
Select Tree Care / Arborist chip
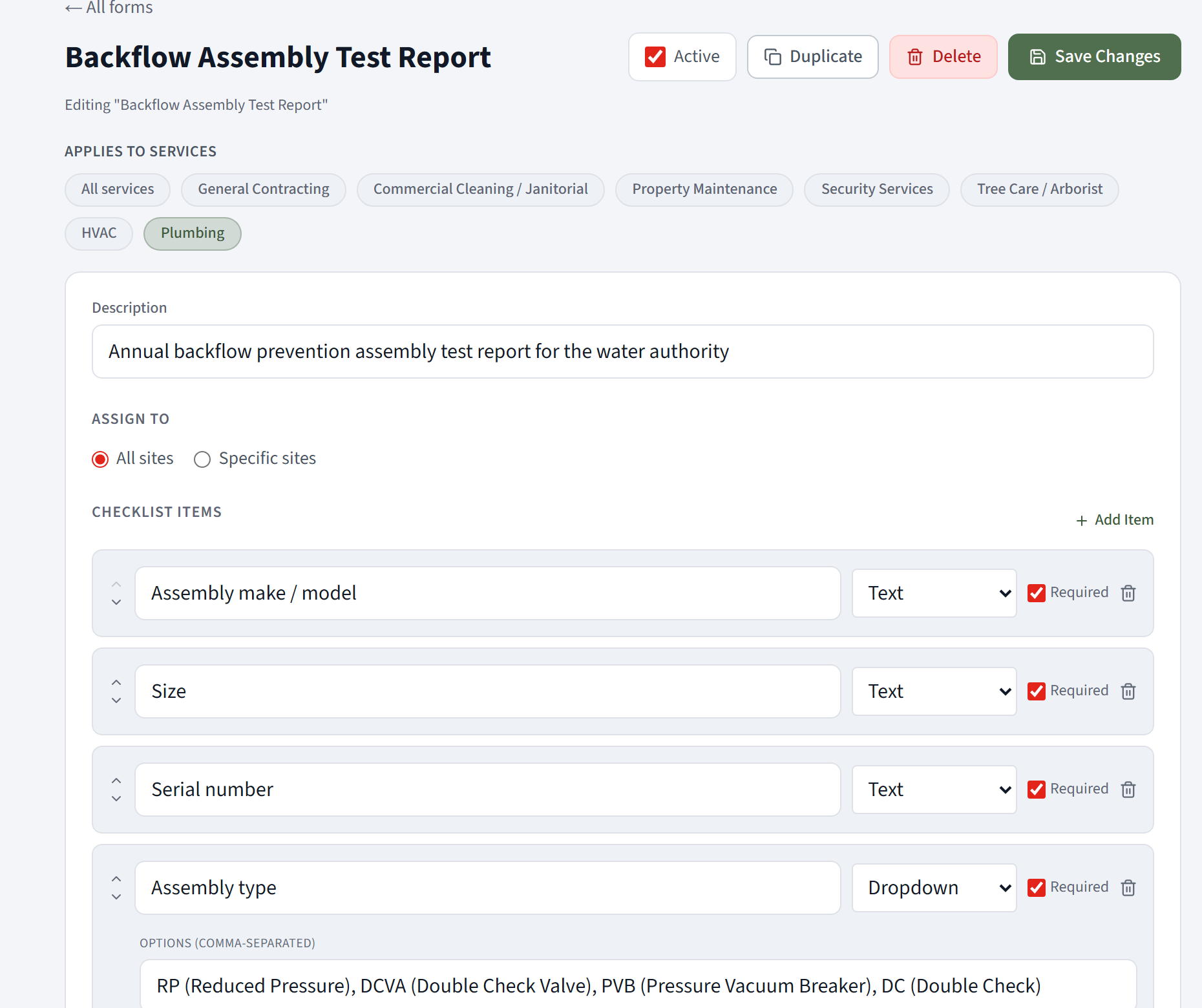[x=1040, y=189]
